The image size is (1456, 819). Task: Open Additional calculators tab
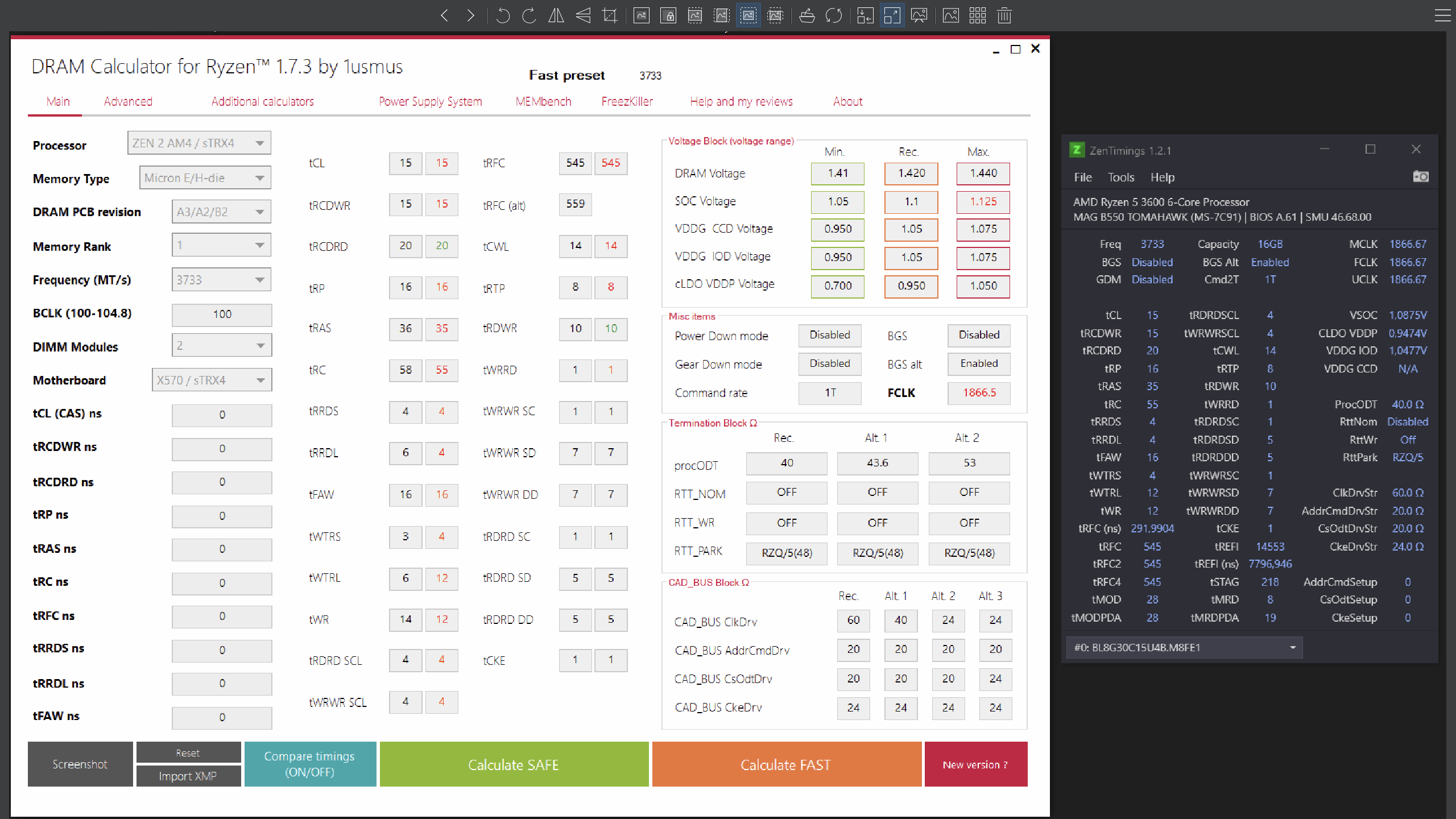(262, 101)
